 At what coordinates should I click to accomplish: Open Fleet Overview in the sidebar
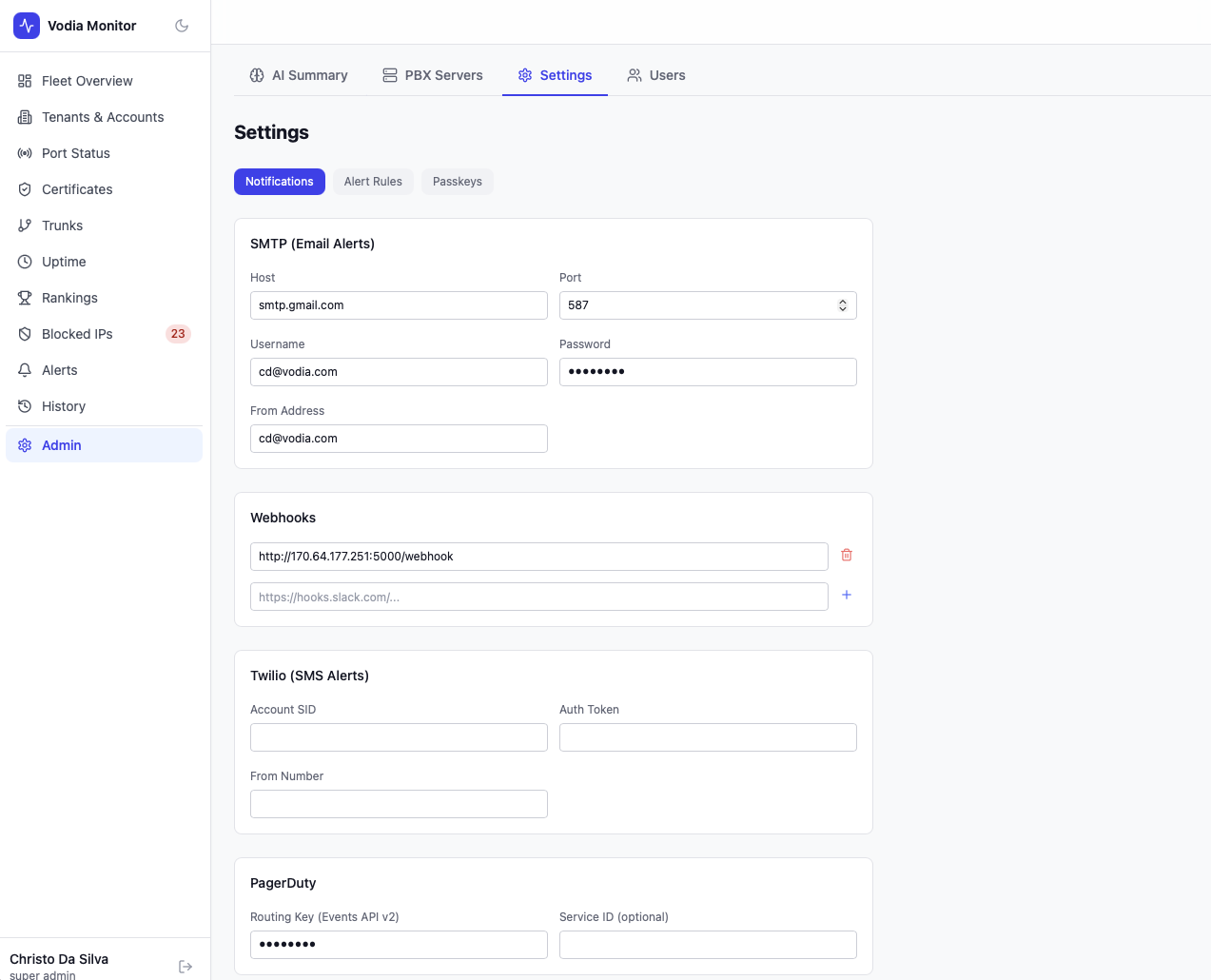pos(87,81)
